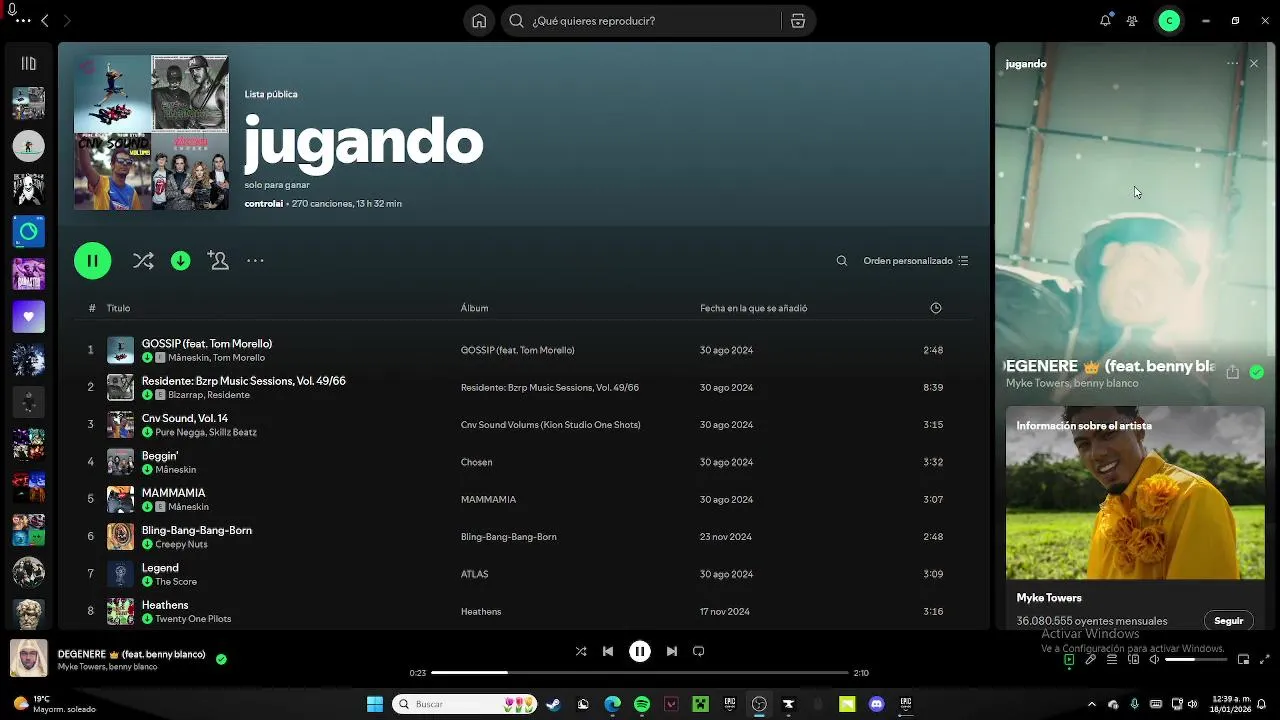The image size is (1280, 720).
Task: Open the controlai profile link
Action: coord(263,204)
